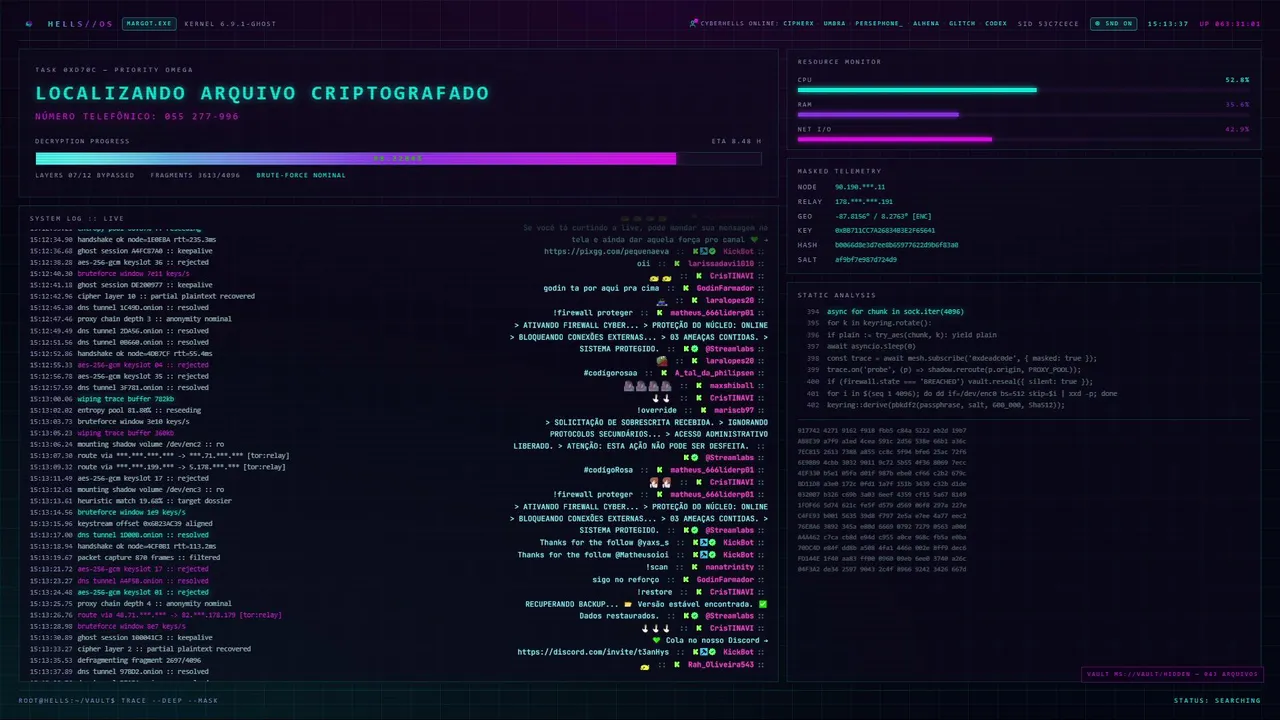This screenshot has width=1280, height=720.
Task: Click Thanks for the follow @Matheusoioi message
Action: (594, 555)
